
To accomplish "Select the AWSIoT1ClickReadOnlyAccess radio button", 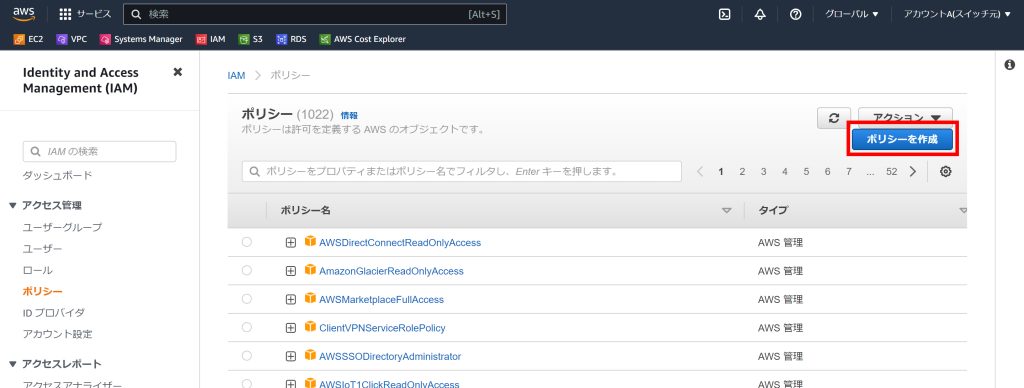I will (246, 383).
